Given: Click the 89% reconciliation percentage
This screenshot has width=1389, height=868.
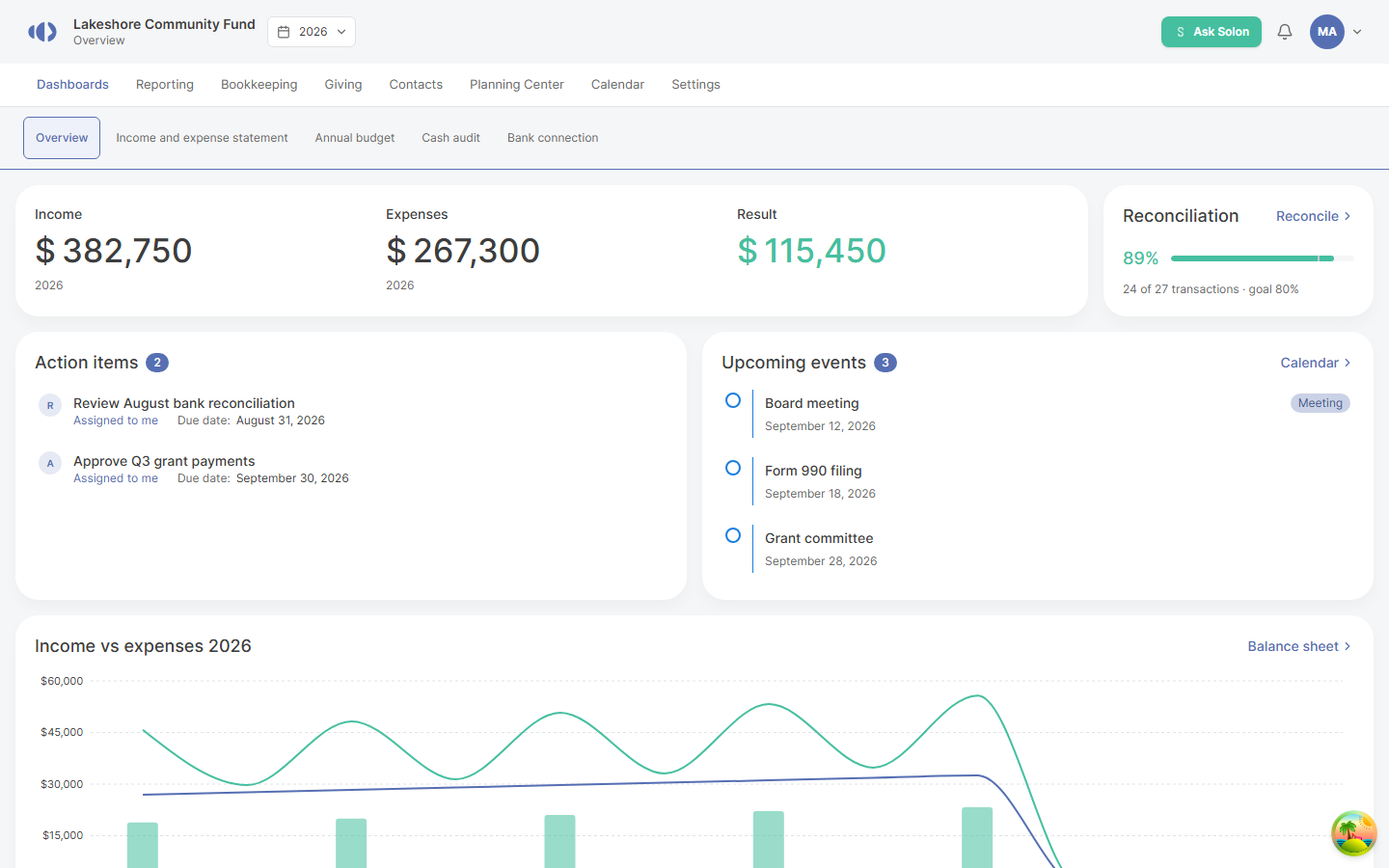Looking at the screenshot, I should [x=1140, y=258].
